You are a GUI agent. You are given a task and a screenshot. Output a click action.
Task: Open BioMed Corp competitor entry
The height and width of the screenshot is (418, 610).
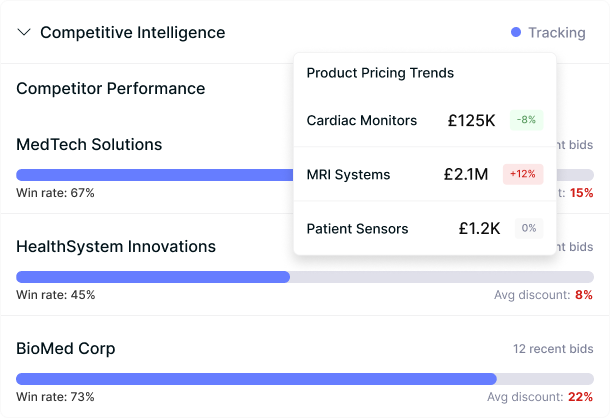[66, 349]
